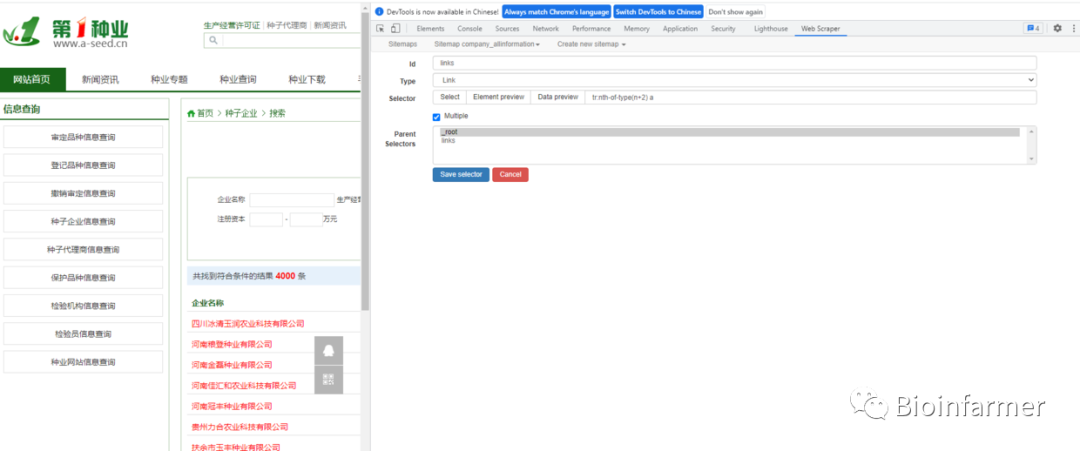Click the red Cancel button
Image resolution: width=1080 pixels, height=451 pixels.
coord(510,175)
